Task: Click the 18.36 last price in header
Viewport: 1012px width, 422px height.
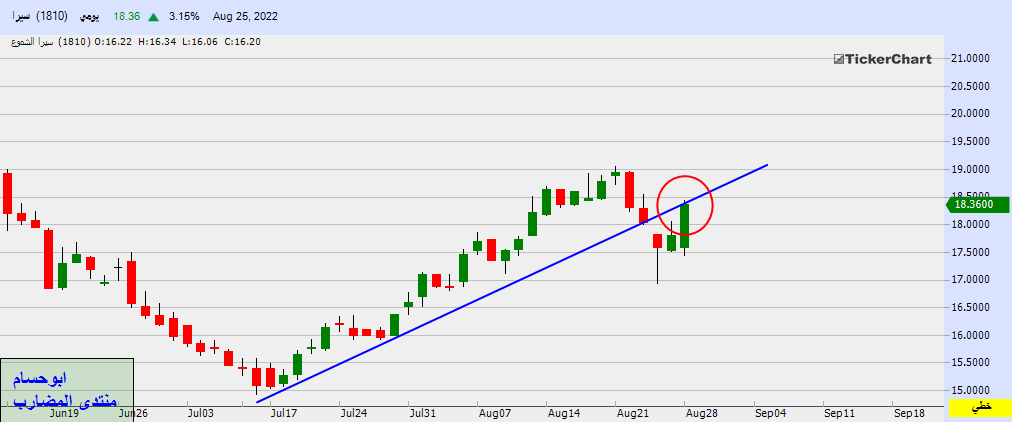Action: pyautogui.click(x=126, y=16)
